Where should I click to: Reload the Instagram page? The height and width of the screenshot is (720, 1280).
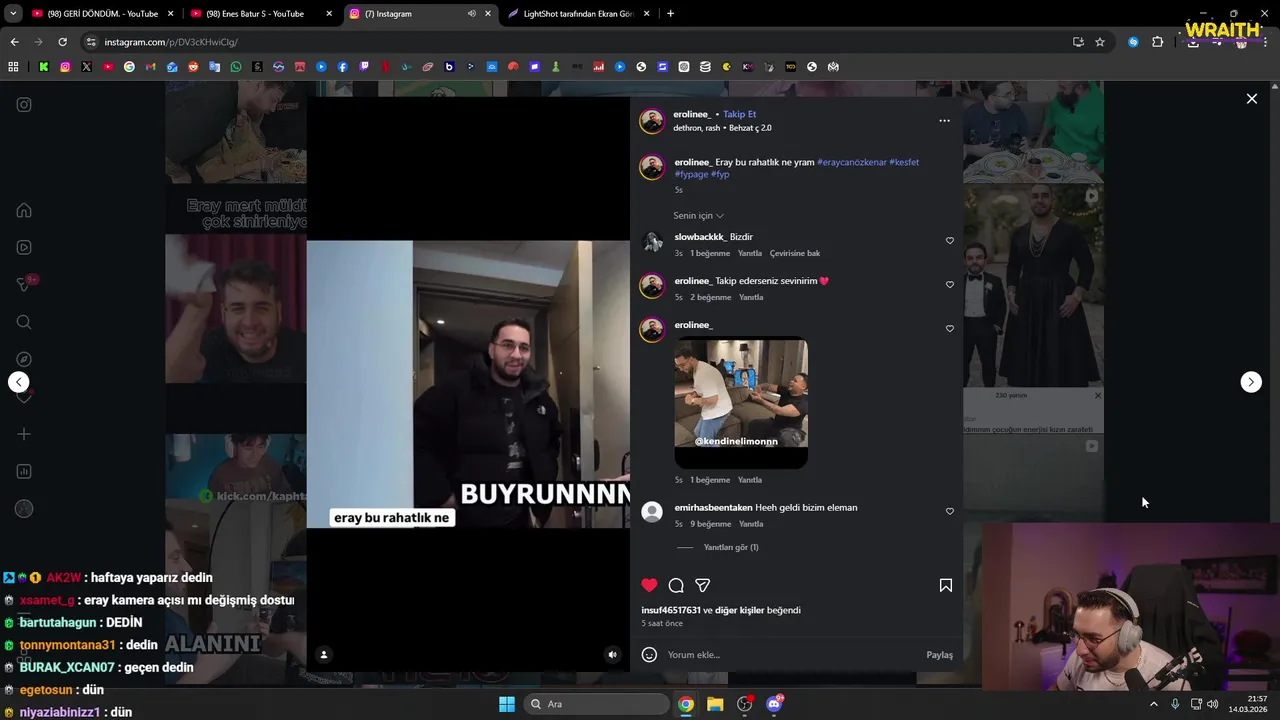point(62,42)
